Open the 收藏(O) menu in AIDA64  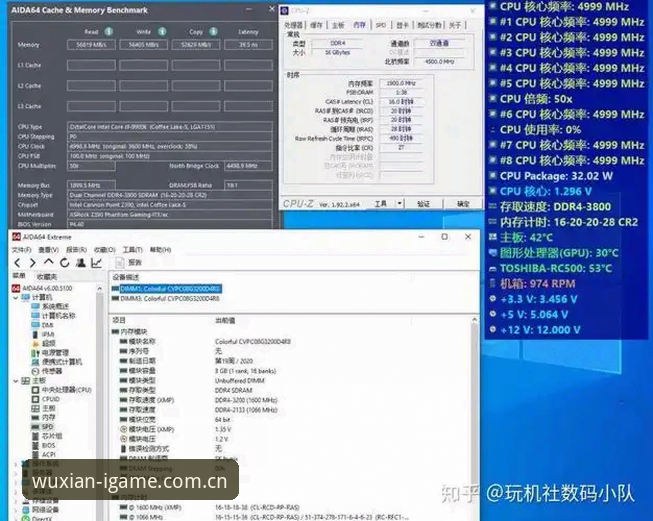click(105, 250)
